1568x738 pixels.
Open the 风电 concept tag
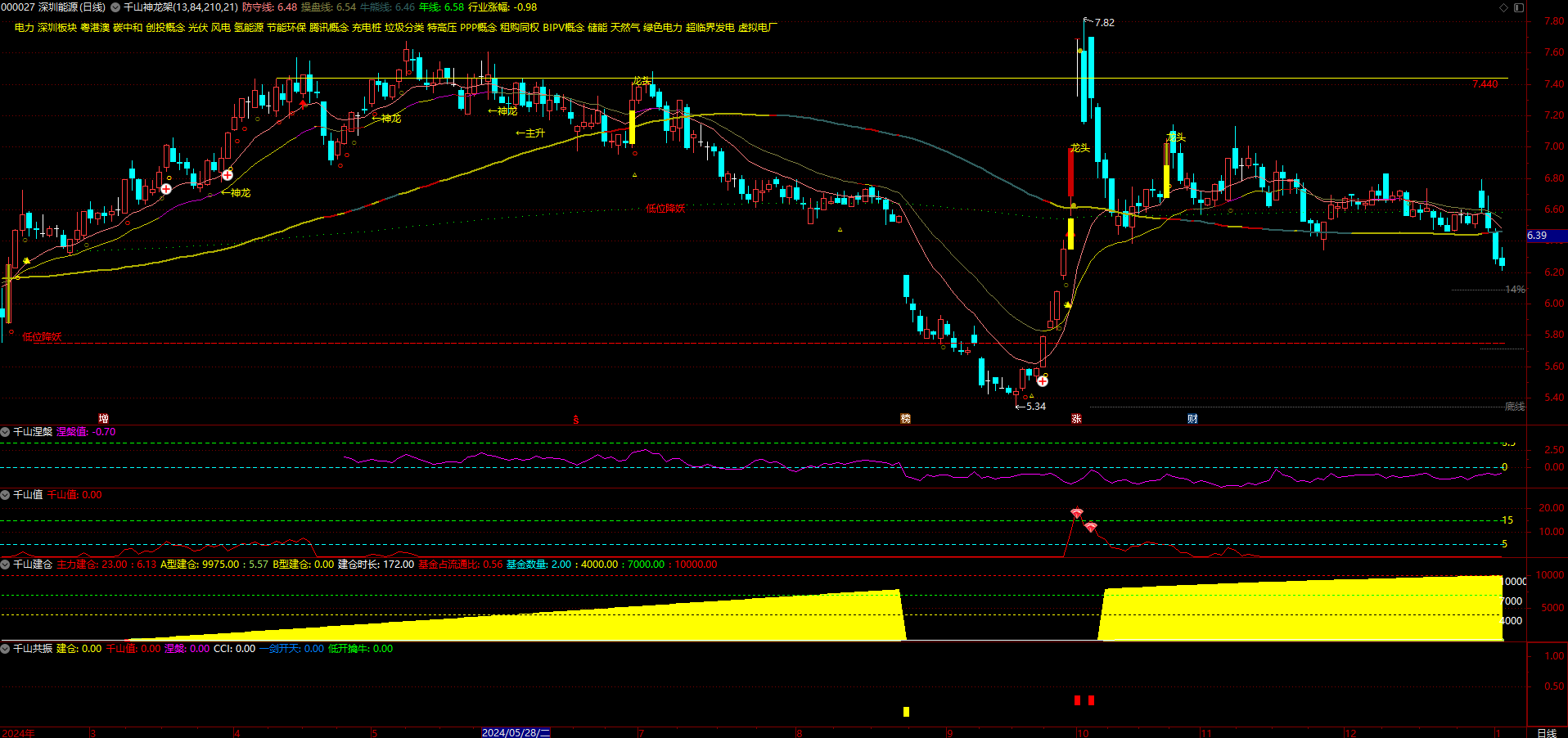(221, 28)
